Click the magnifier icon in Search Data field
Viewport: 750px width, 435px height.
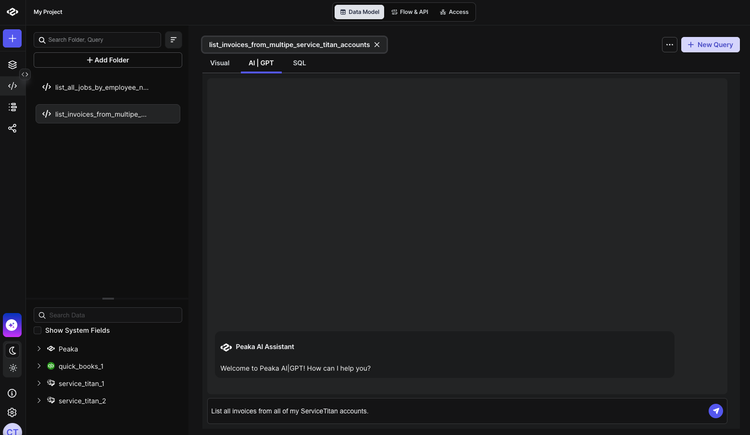tap(42, 315)
